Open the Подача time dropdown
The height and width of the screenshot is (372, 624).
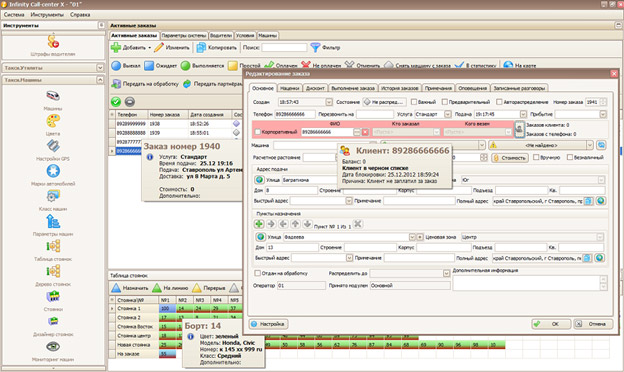click(x=523, y=114)
